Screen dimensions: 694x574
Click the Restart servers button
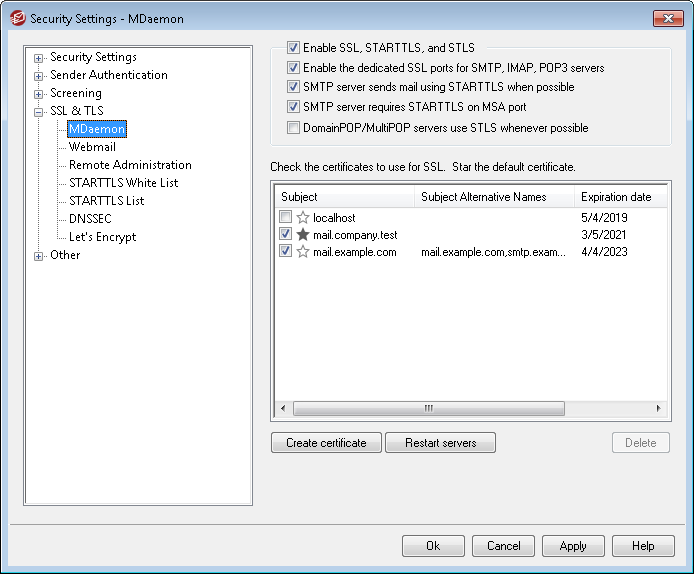pyautogui.click(x=440, y=443)
